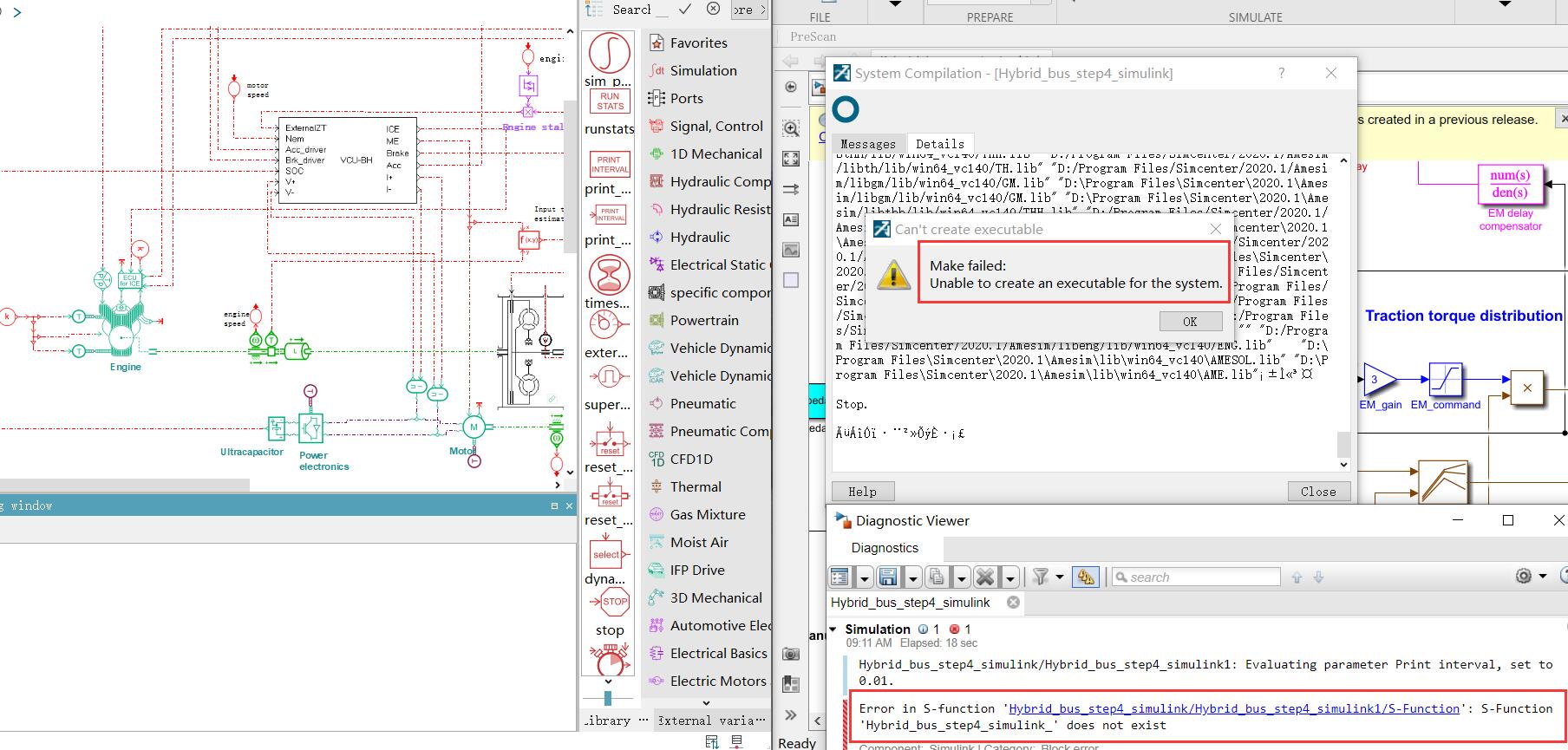Screen dimensions: 1568x750
Task: Click the Details pane vertical scrollbar thumb
Action: pyautogui.click(x=1343, y=444)
